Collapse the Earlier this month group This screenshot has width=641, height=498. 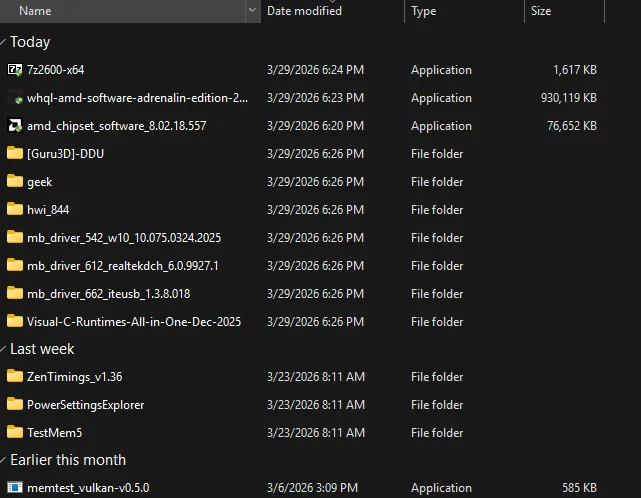[x=4, y=461]
